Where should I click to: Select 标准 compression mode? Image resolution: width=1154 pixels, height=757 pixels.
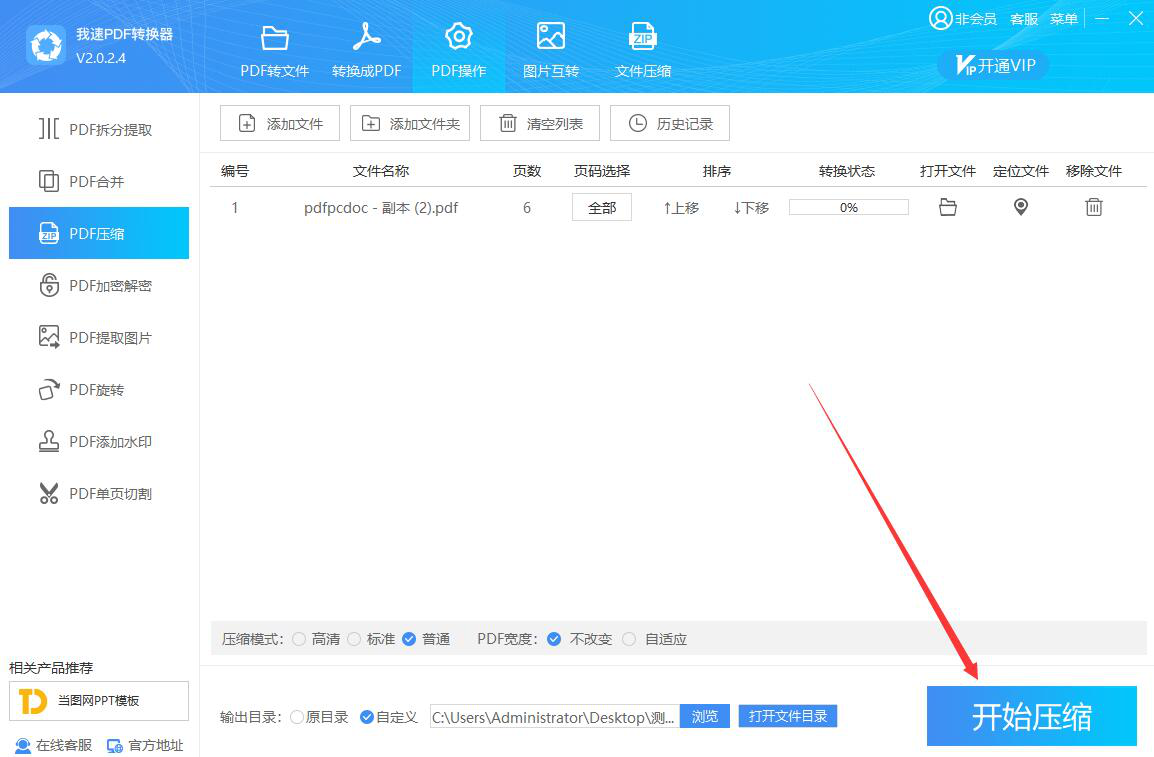click(x=354, y=639)
